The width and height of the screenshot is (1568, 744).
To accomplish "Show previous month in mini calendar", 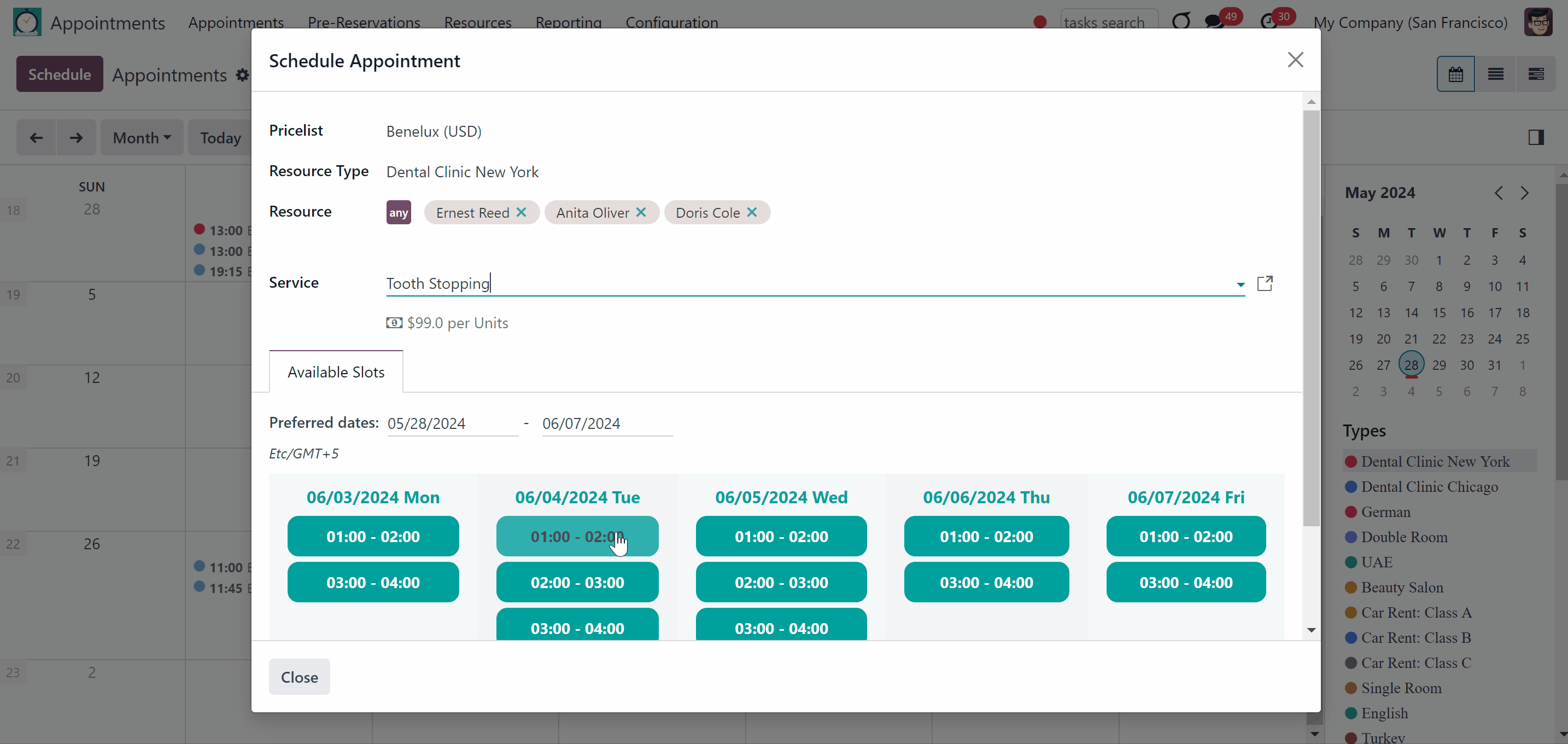I will (1499, 193).
